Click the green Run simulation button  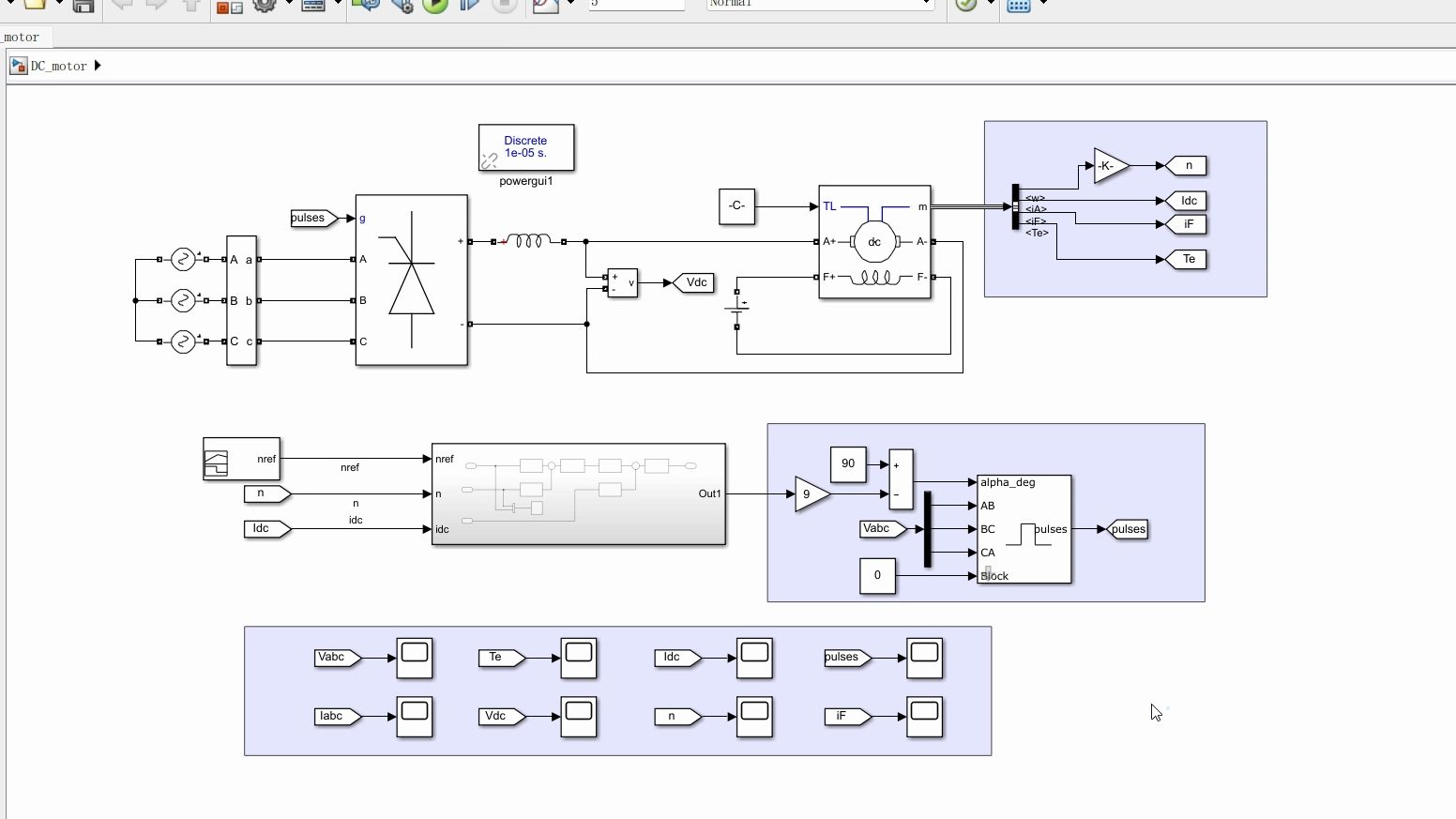click(x=434, y=5)
